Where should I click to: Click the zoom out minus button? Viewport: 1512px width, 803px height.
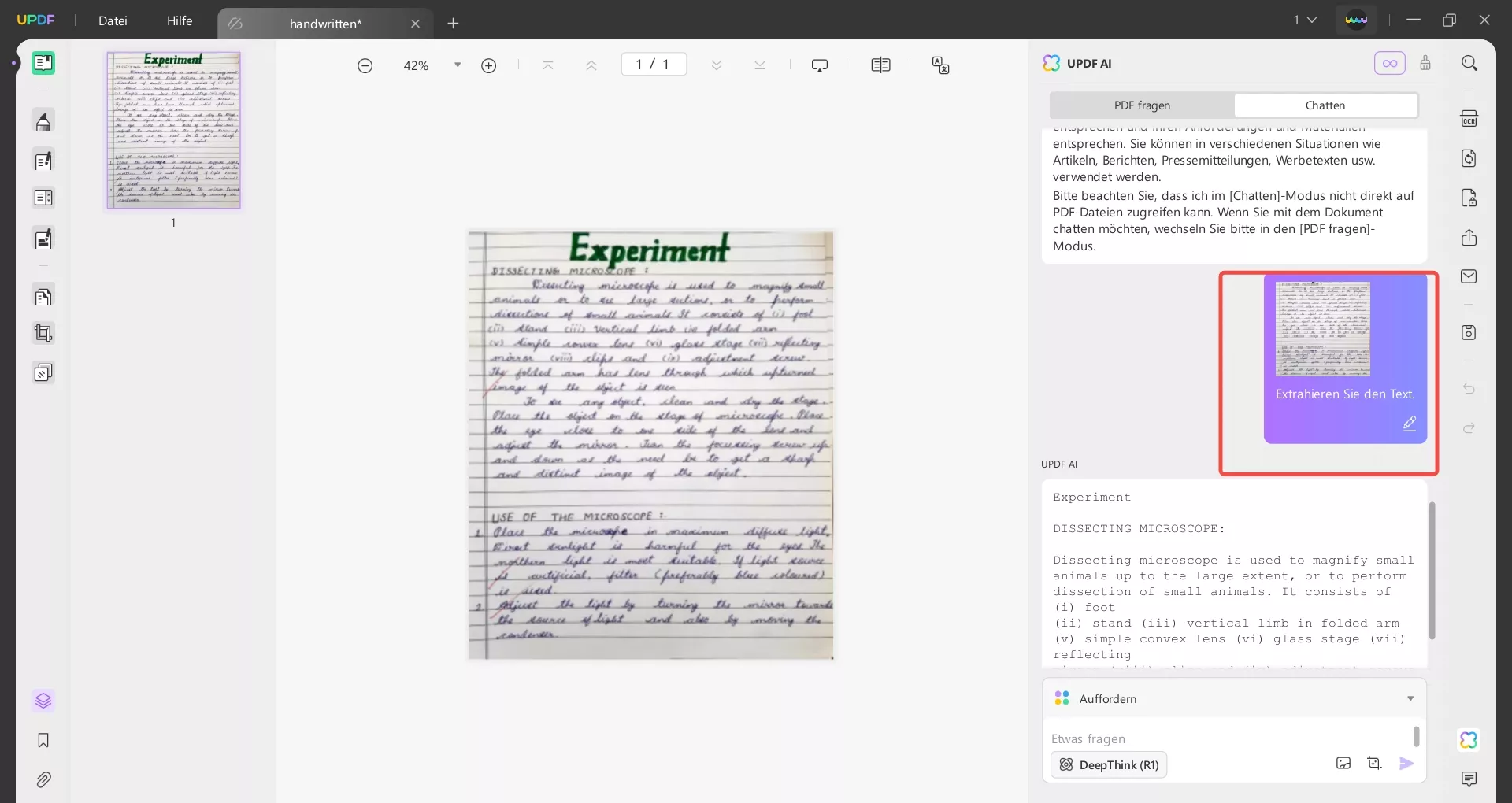point(365,65)
